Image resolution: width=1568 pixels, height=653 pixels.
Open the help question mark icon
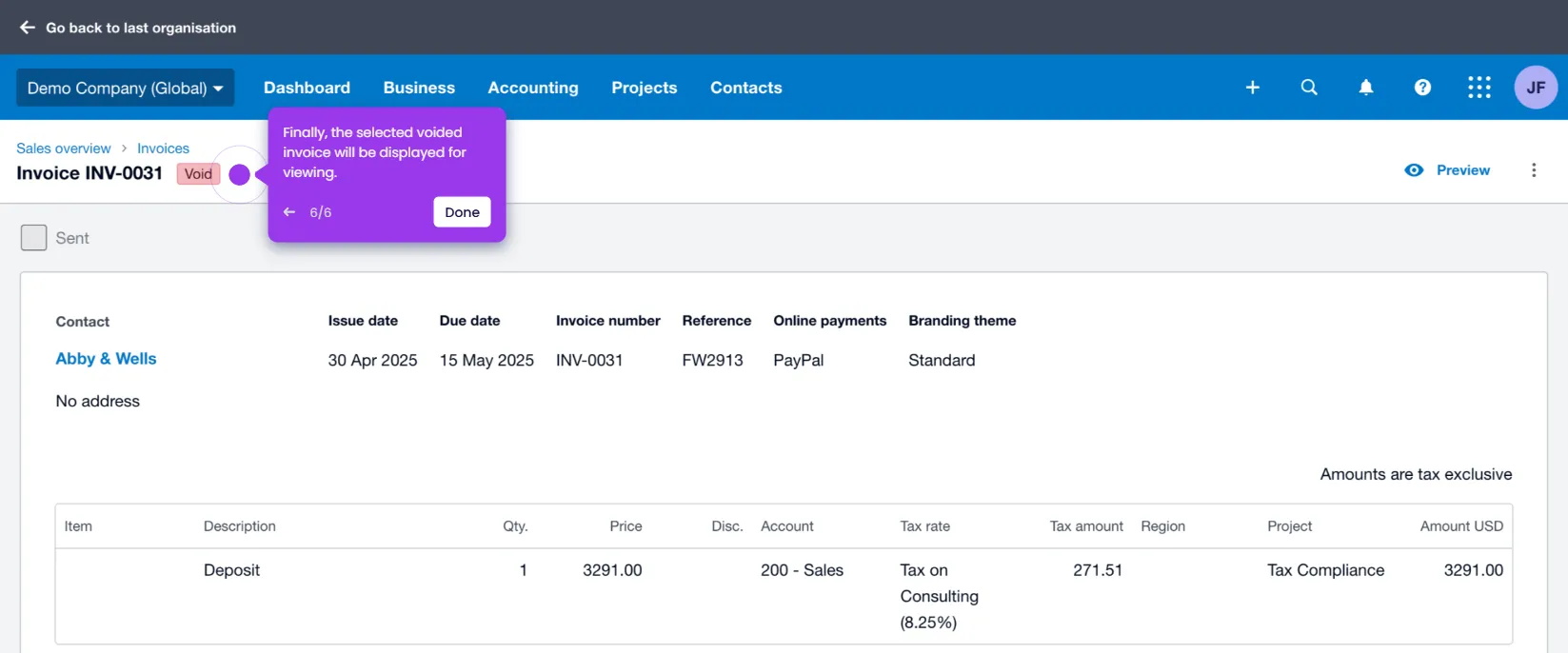click(1422, 88)
